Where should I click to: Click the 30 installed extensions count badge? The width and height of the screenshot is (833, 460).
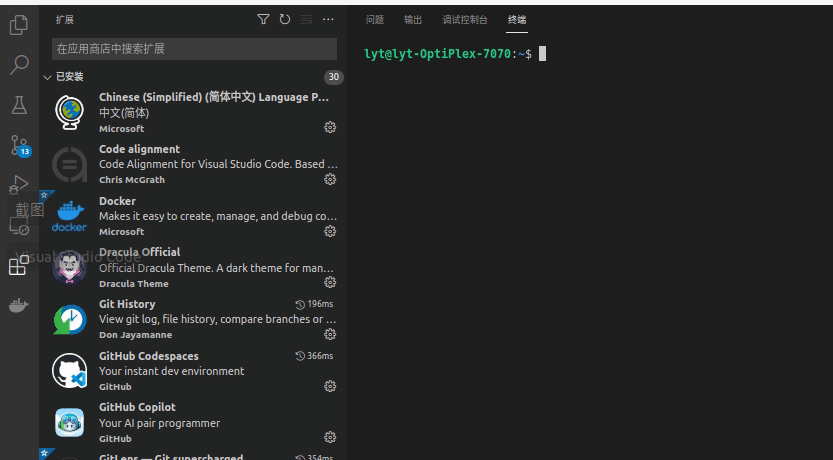(x=334, y=77)
